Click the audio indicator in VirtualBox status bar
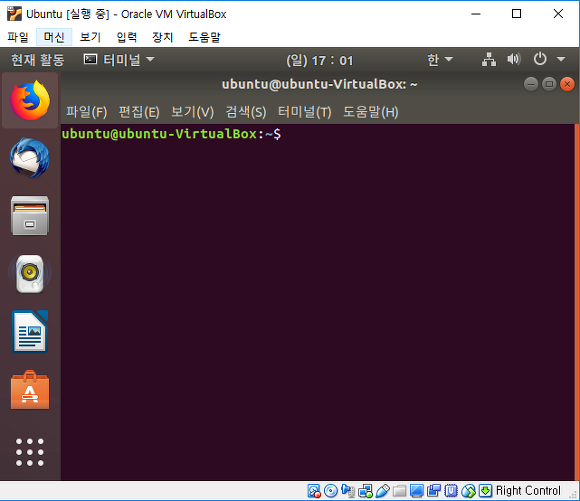580x501 pixels. point(348,491)
